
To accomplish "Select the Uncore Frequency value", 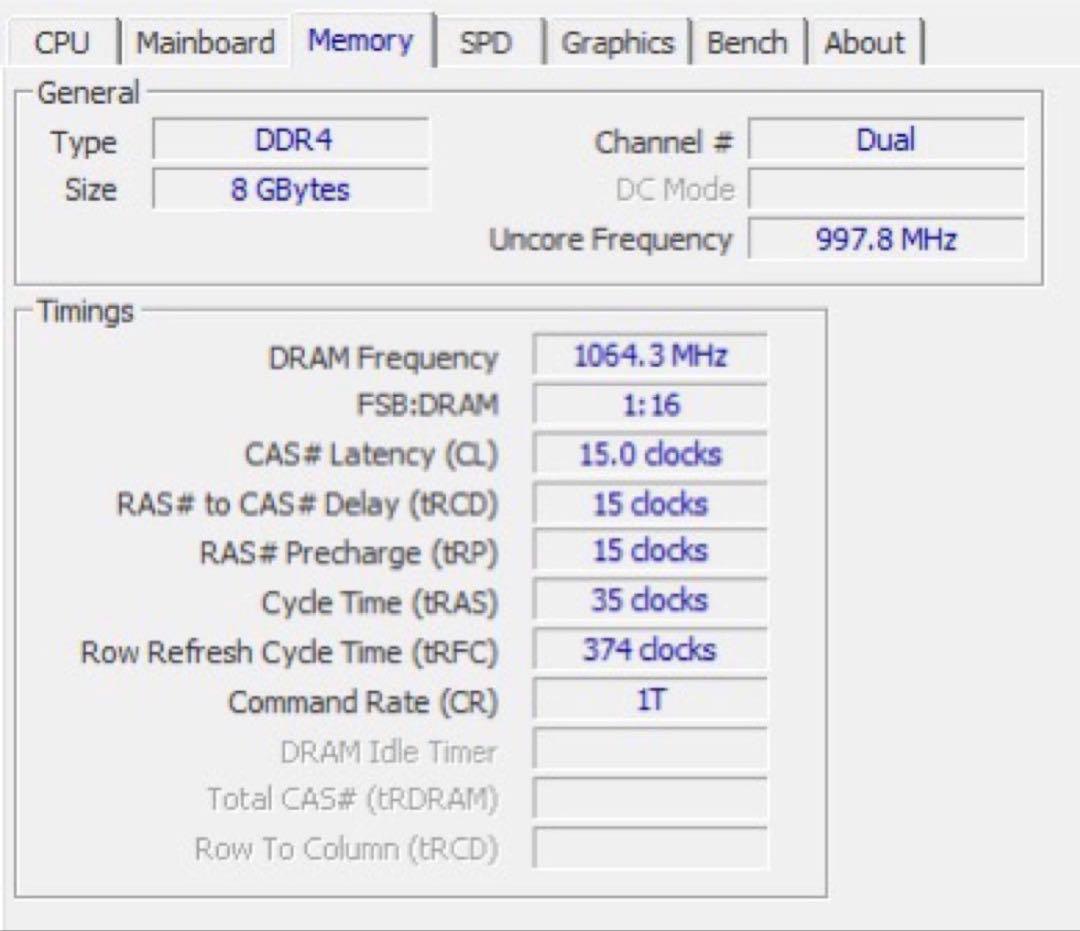I will pos(886,239).
